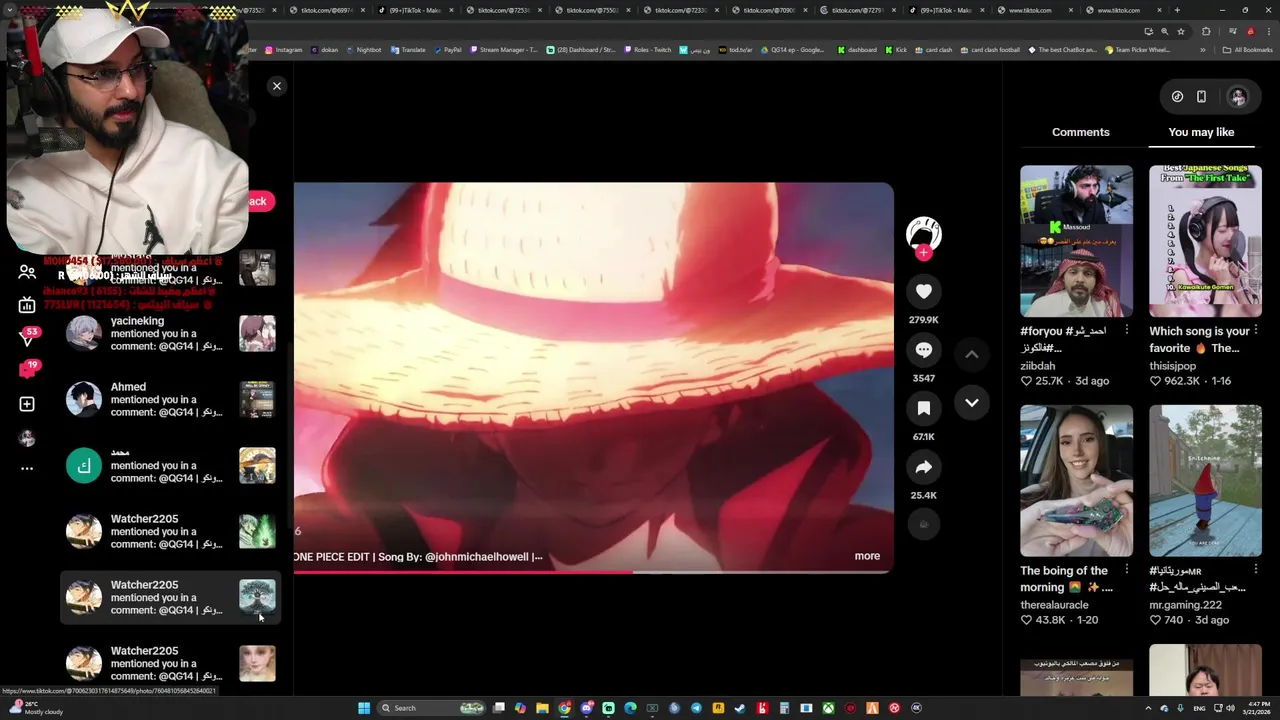Open the volume icon in system tray
The width and height of the screenshot is (1280, 720).
(1230, 708)
